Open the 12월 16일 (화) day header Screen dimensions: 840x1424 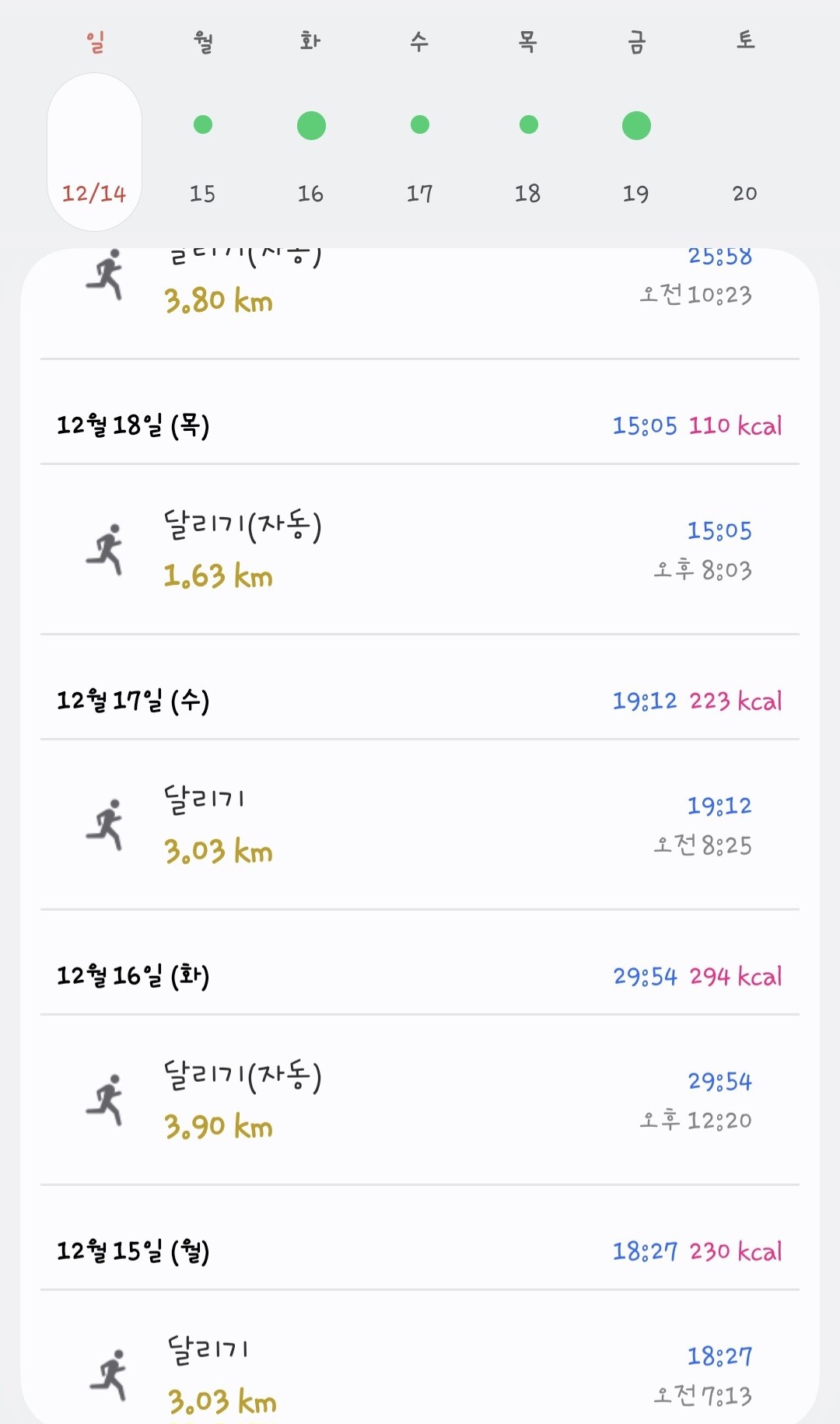132,976
